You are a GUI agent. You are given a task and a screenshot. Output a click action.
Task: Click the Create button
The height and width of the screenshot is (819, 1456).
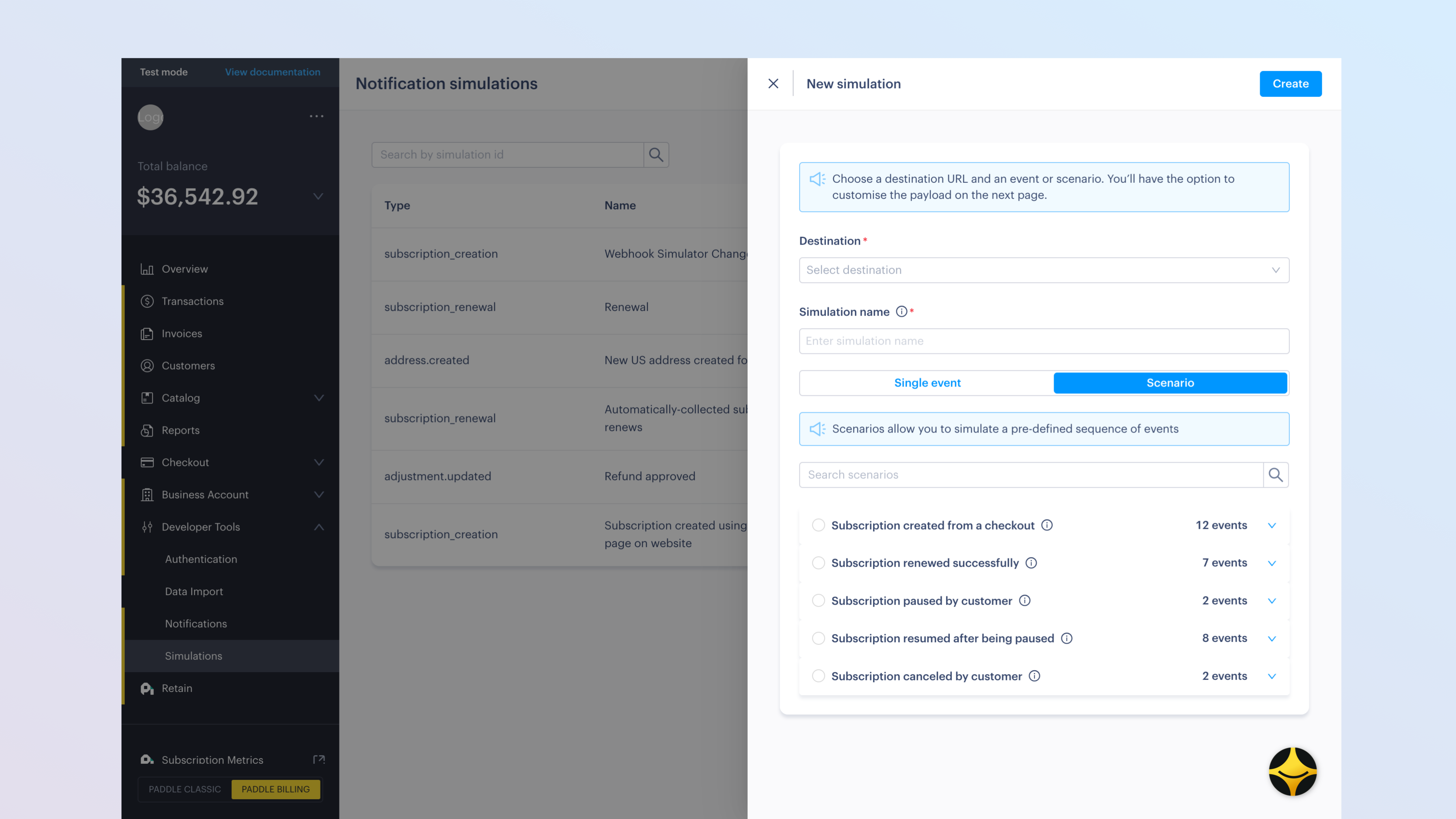pos(1290,83)
